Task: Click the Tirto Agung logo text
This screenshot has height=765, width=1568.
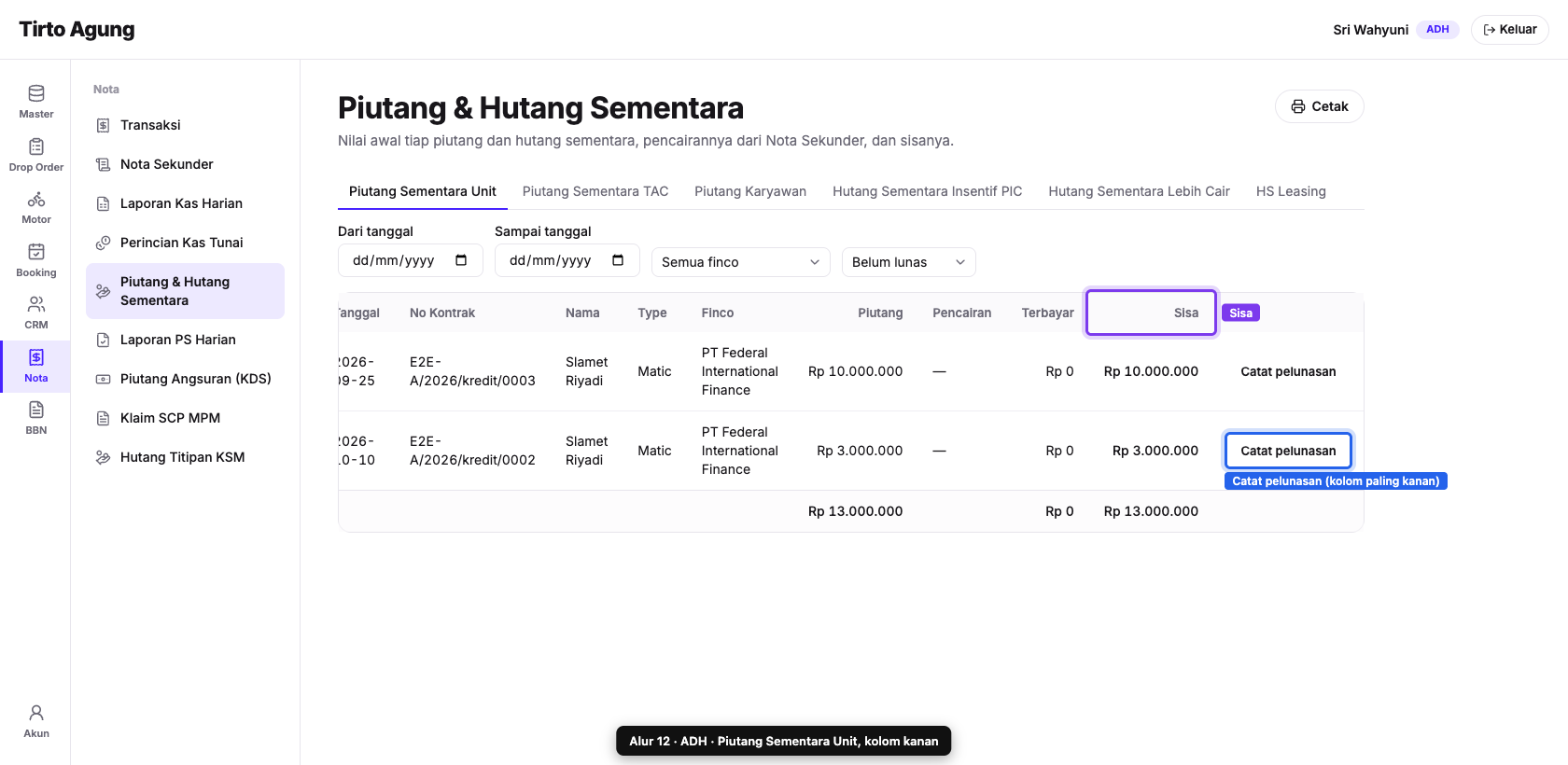Action: [77, 29]
